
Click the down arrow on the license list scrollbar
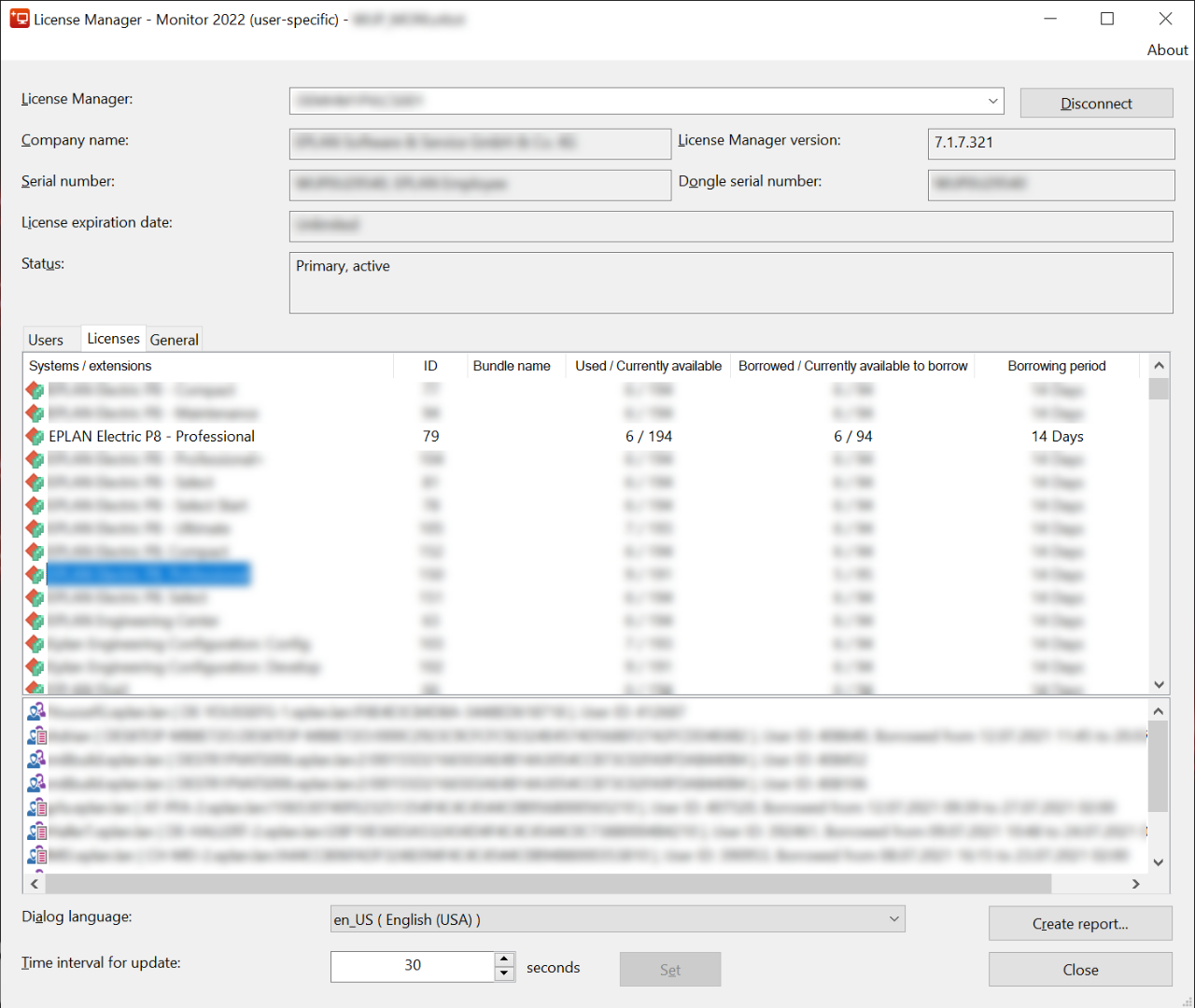tap(1158, 684)
